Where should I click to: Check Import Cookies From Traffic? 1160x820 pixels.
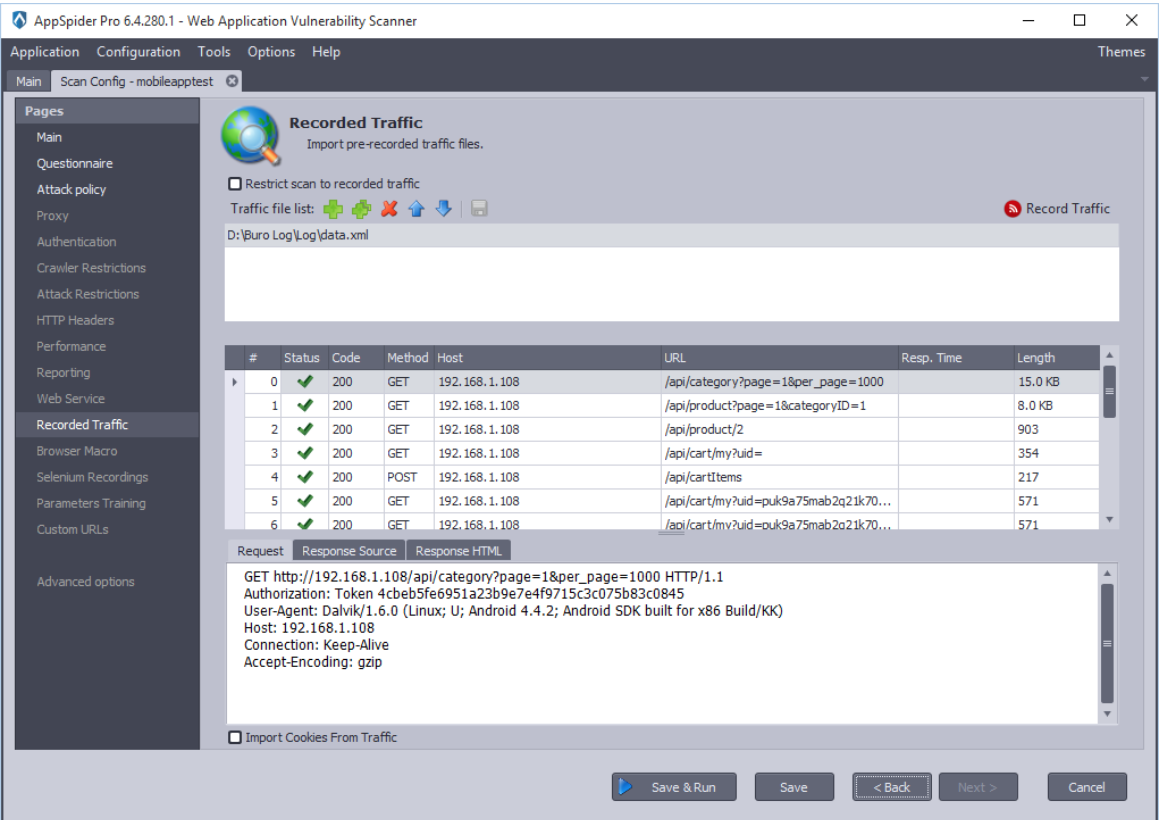tap(235, 737)
